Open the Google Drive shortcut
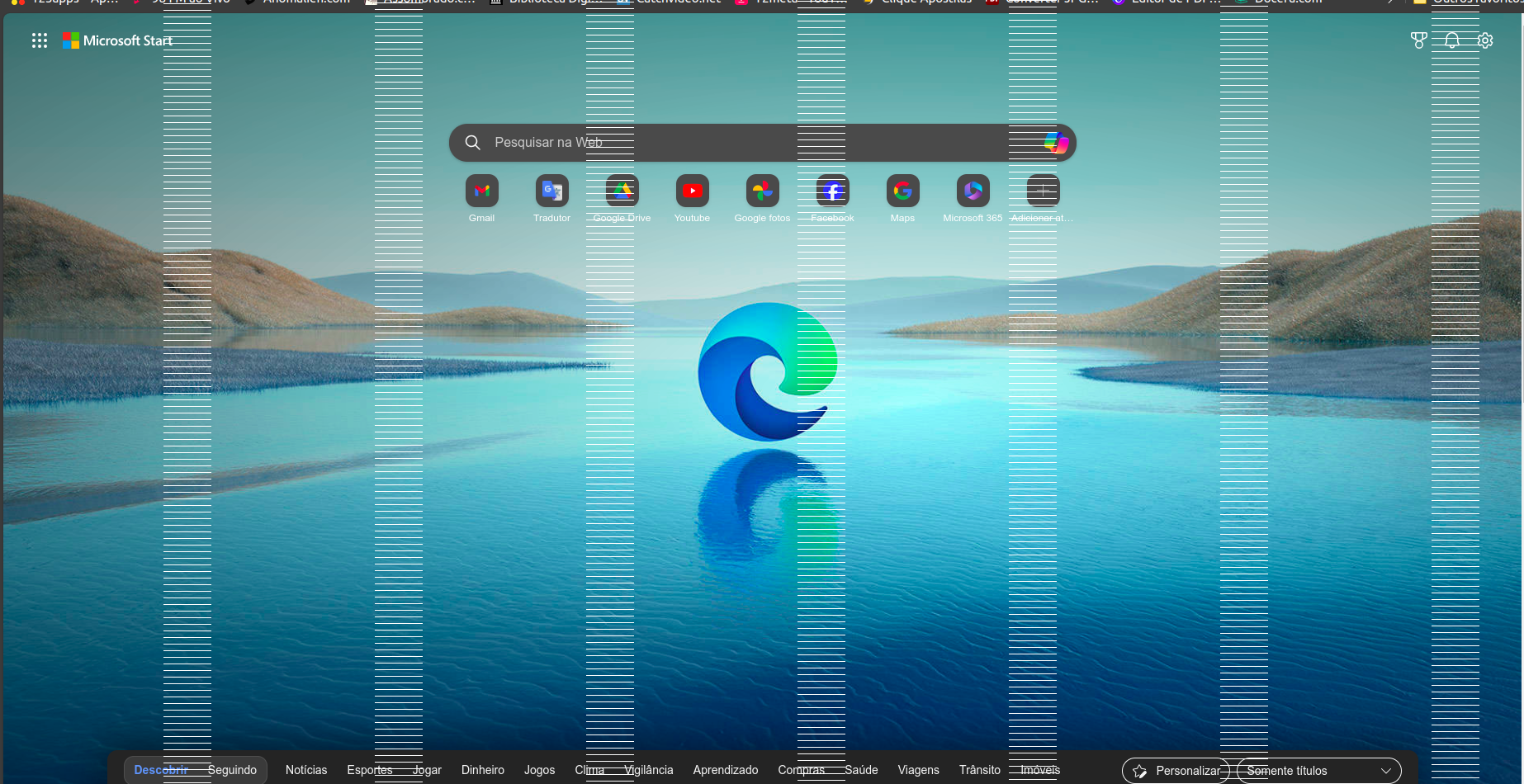 [622, 199]
